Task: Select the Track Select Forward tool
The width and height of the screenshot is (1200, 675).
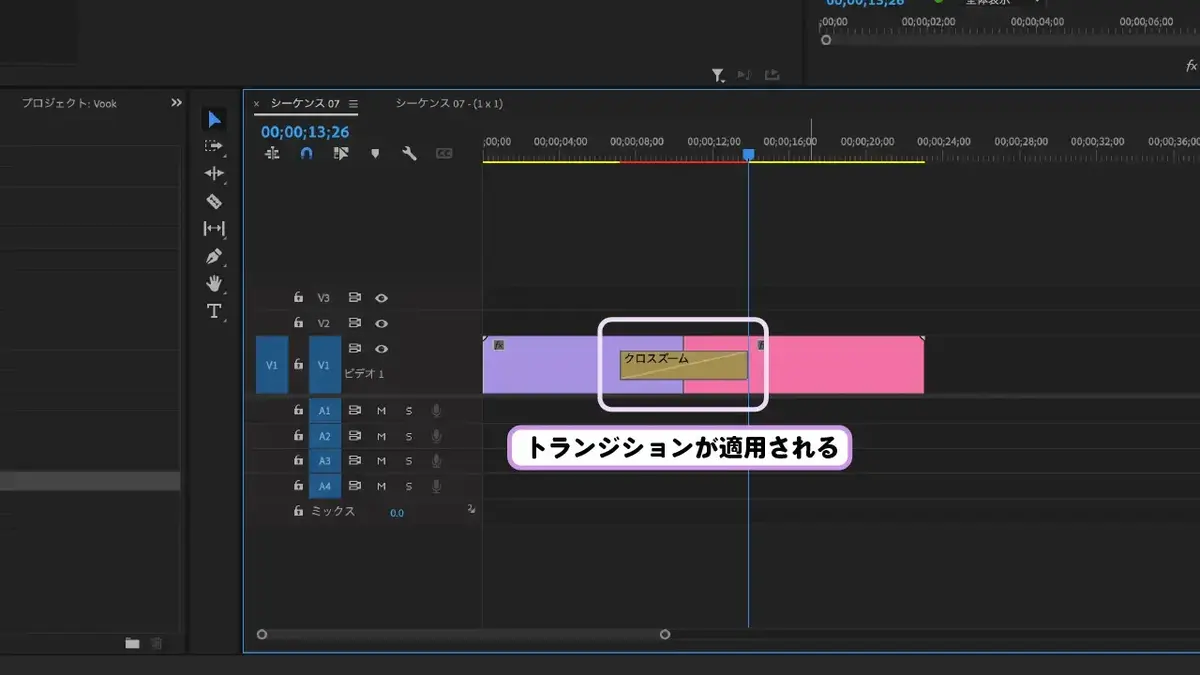Action: point(214,146)
